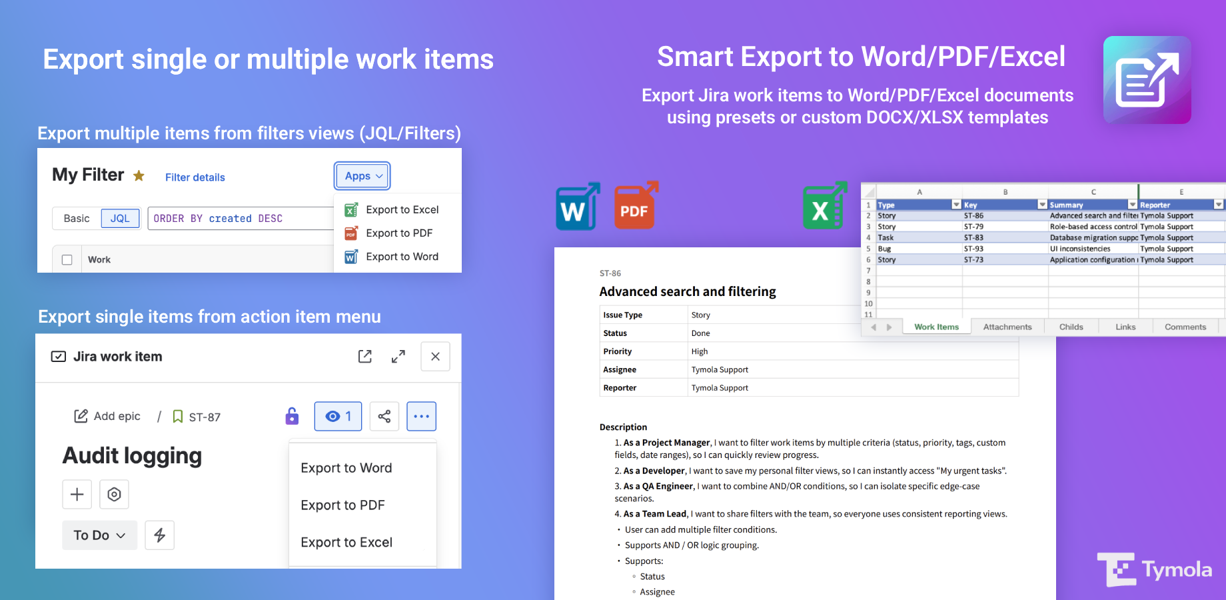Open work item in new window icon
This screenshot has height=600, width=1226.
[x=365, y=356]
